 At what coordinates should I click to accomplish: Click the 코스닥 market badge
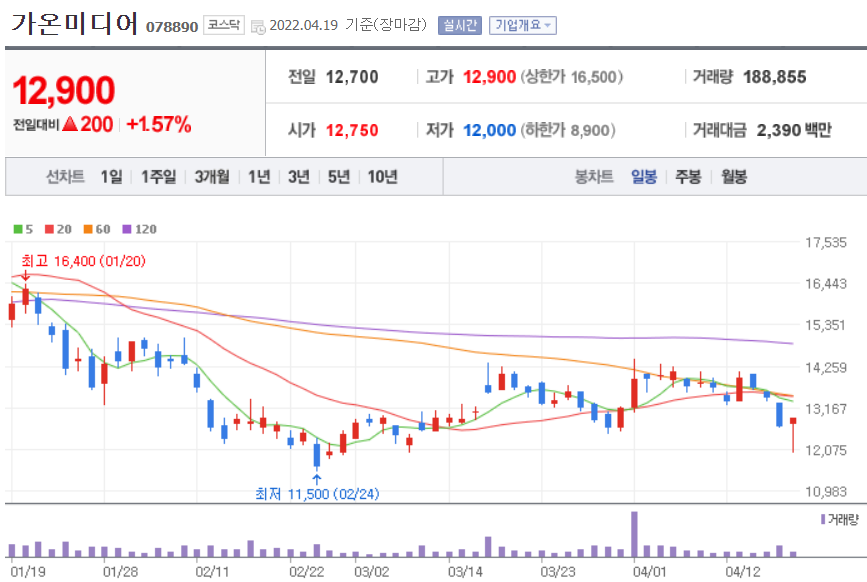pos(223,25)
